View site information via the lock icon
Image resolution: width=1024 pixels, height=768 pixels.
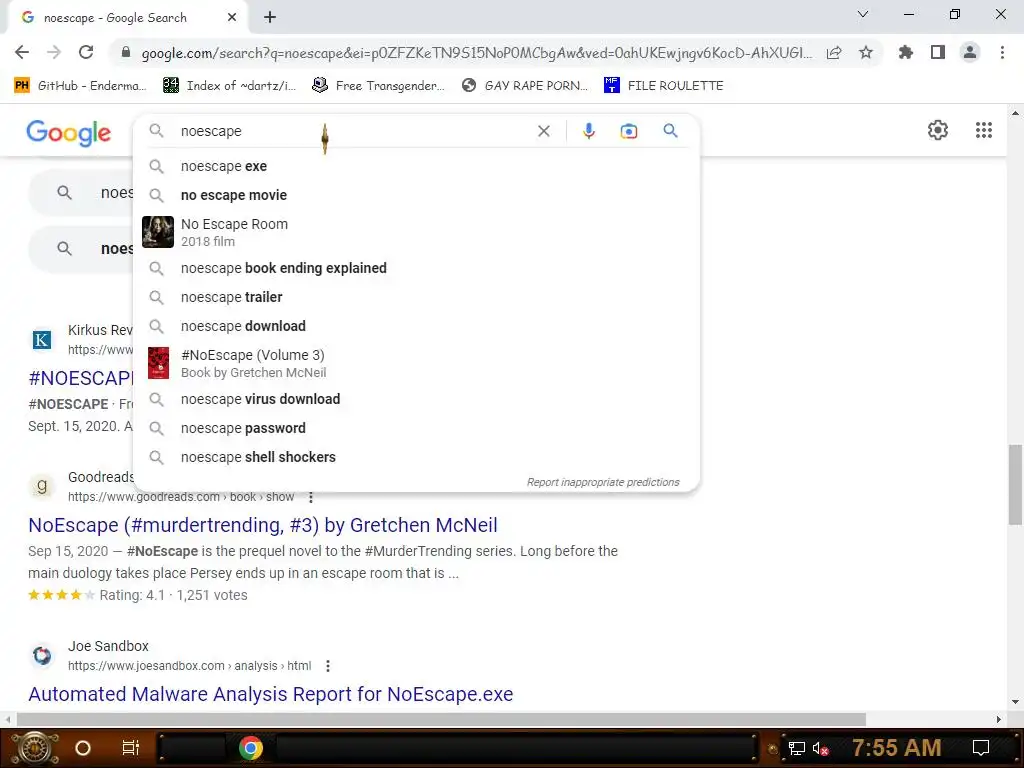click(126, 52)
